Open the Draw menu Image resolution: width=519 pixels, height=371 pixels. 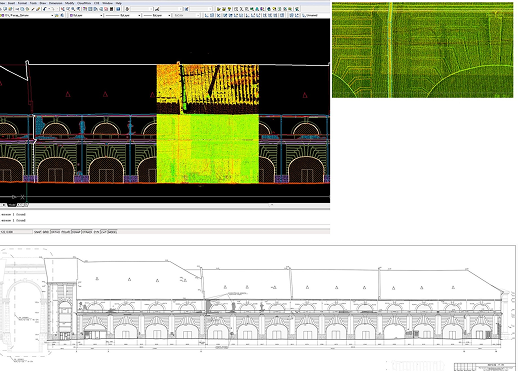point(43,3)
